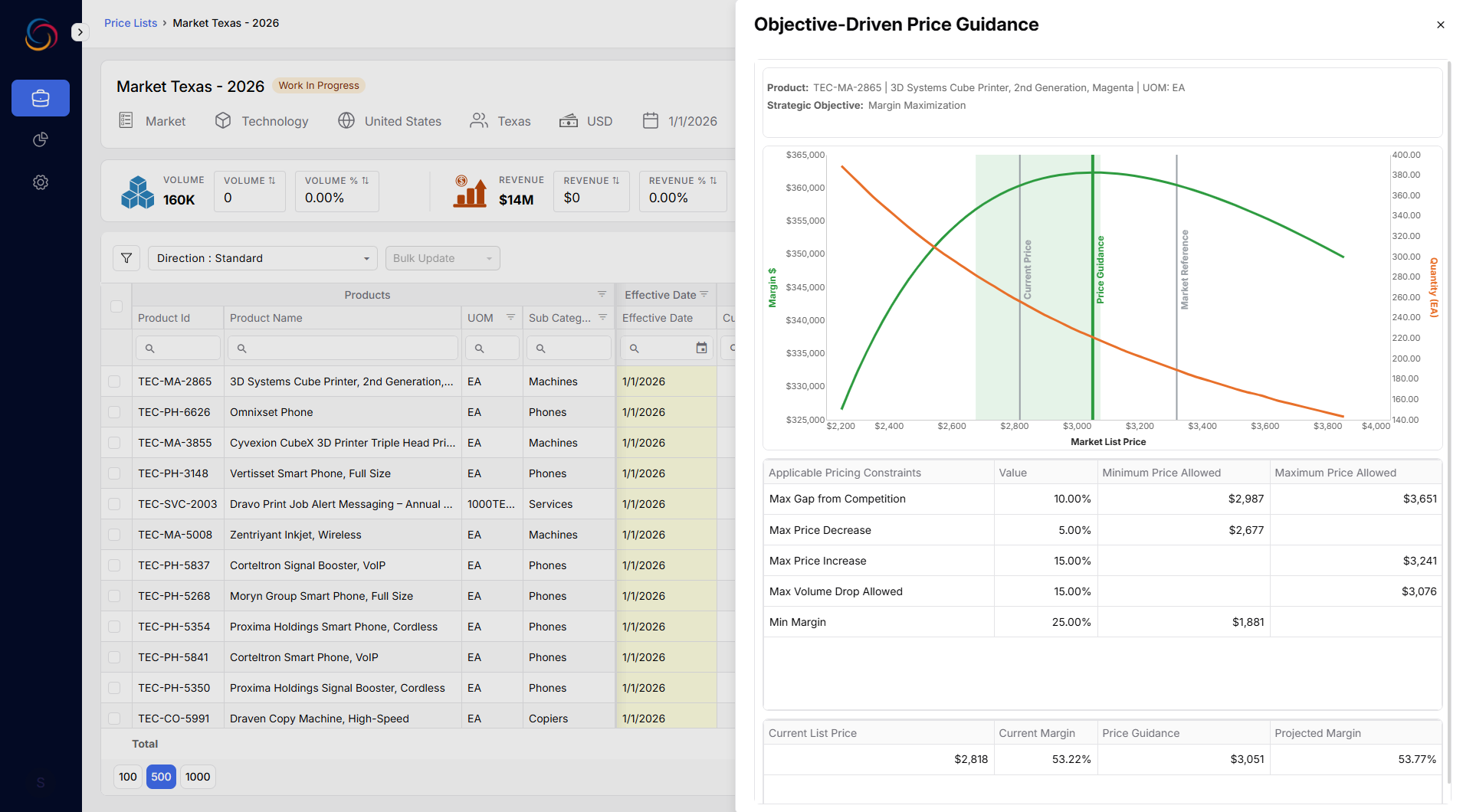This screenshot has width=1463, height=812.
Task: Open the Effective Date calendar picker icon
Action: 701,348
